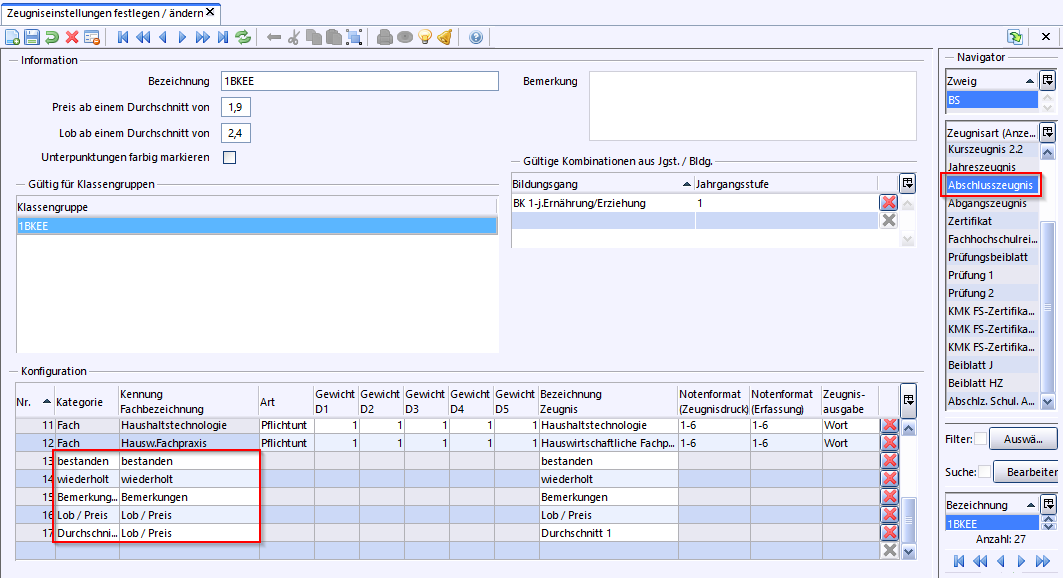Delete record using red X toolbar icon

(72, 37)
